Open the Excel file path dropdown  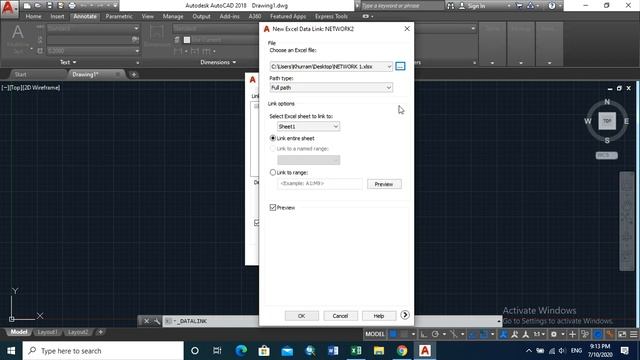point(389,66)
